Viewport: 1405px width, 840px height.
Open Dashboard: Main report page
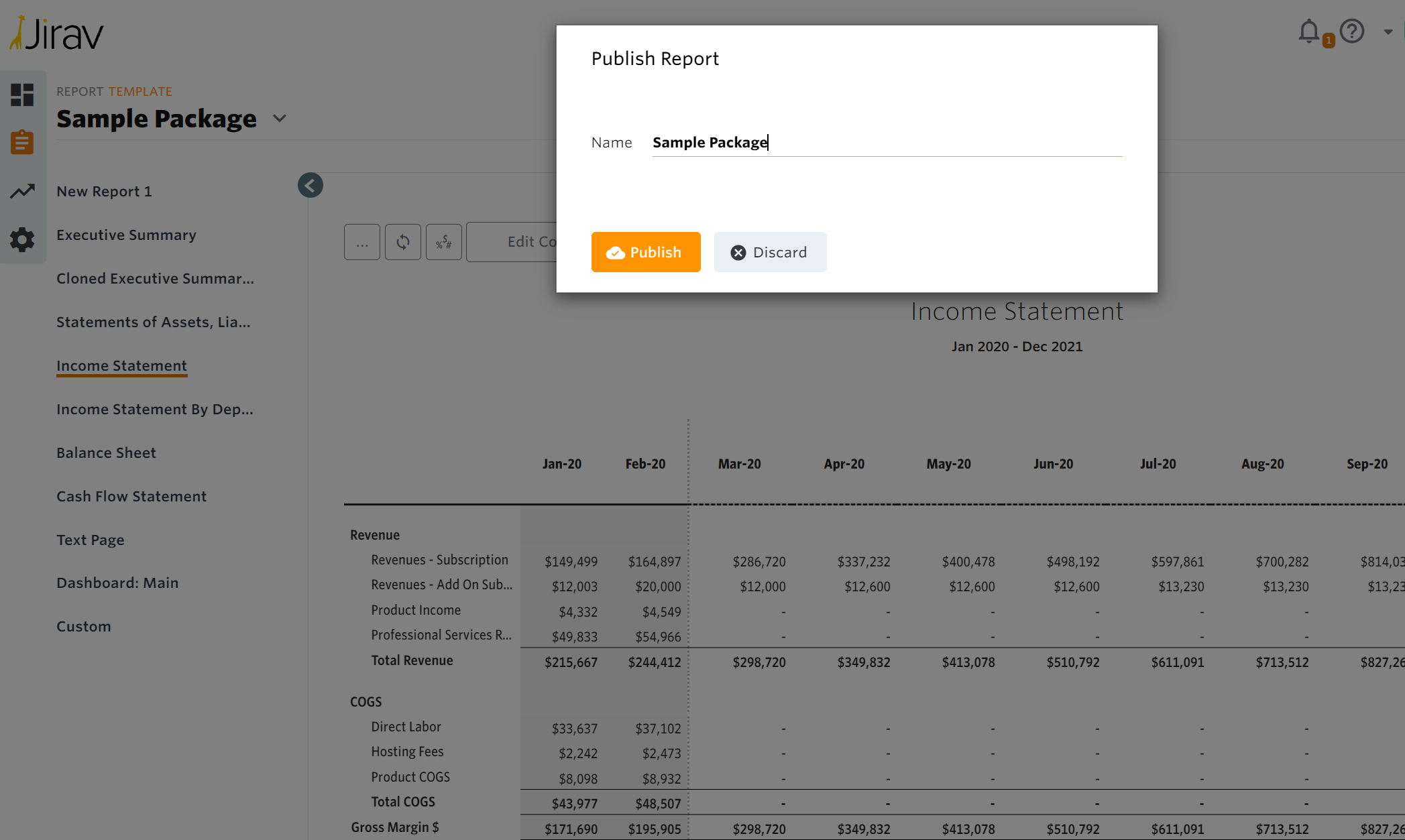[117, 583]
